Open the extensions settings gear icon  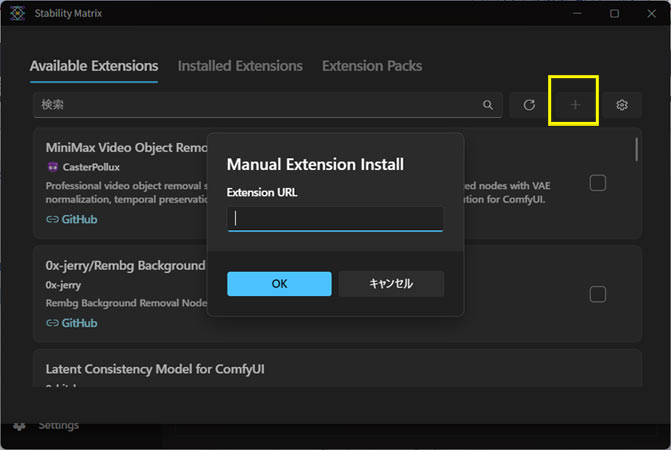(622, 105)
